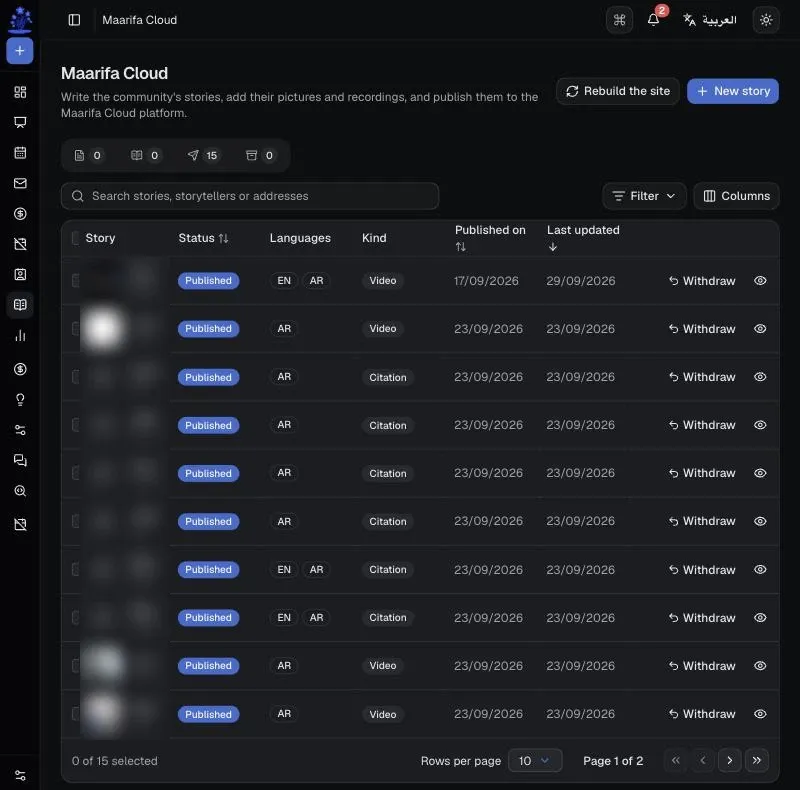Click the 17/09/2026 published date
This screenshot has width=800, height=790.
[486, 281]
